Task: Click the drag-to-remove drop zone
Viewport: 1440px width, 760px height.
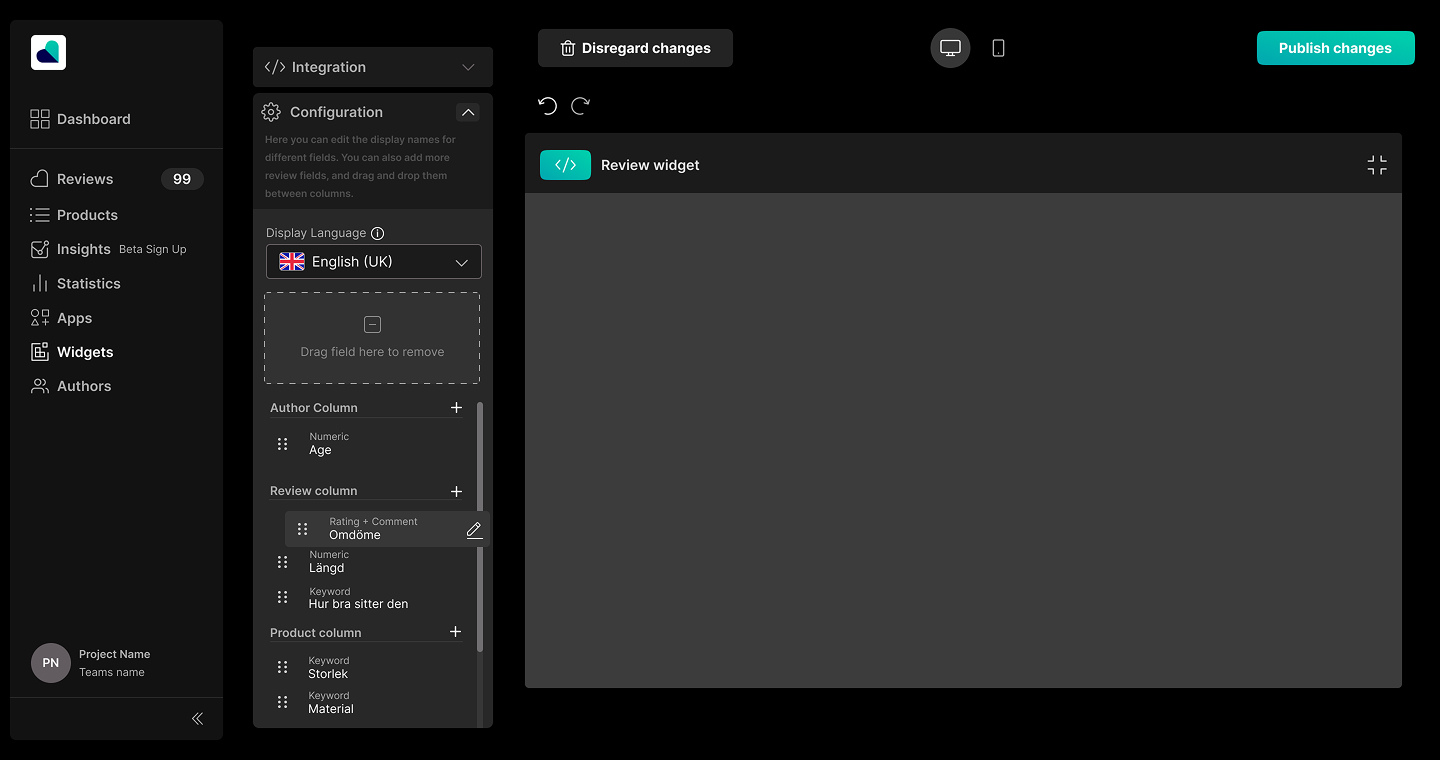Action: 372,338
